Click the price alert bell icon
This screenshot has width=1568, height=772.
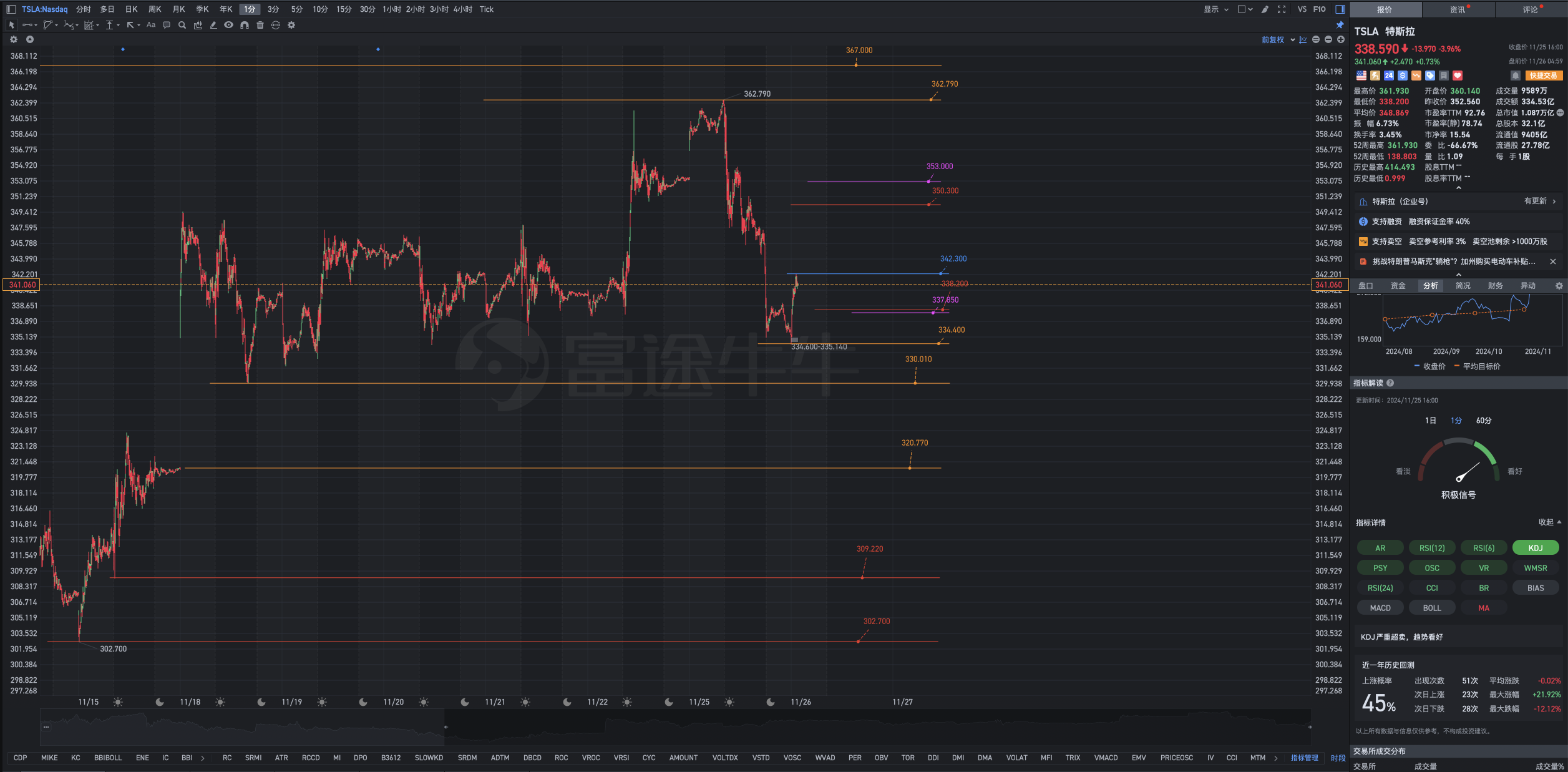click(x=1516, y=76)
